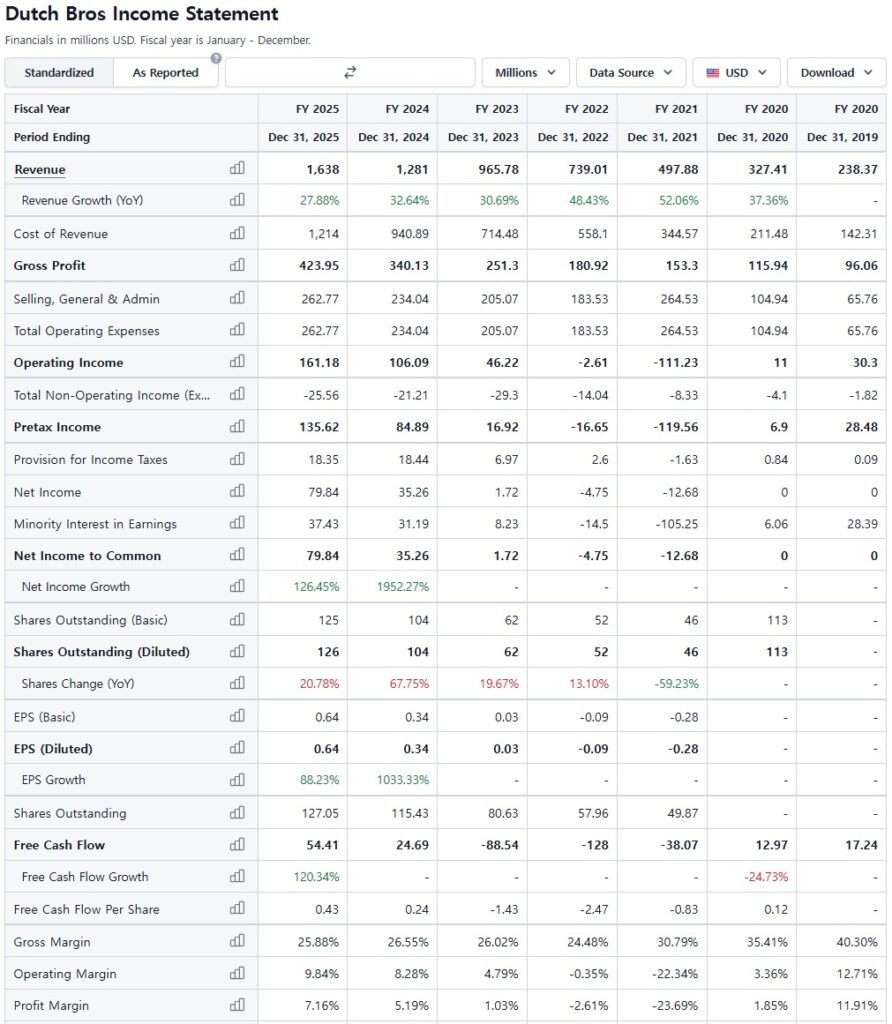
Task: Show chart for Operating Income row
Action: tap(237, 362)
